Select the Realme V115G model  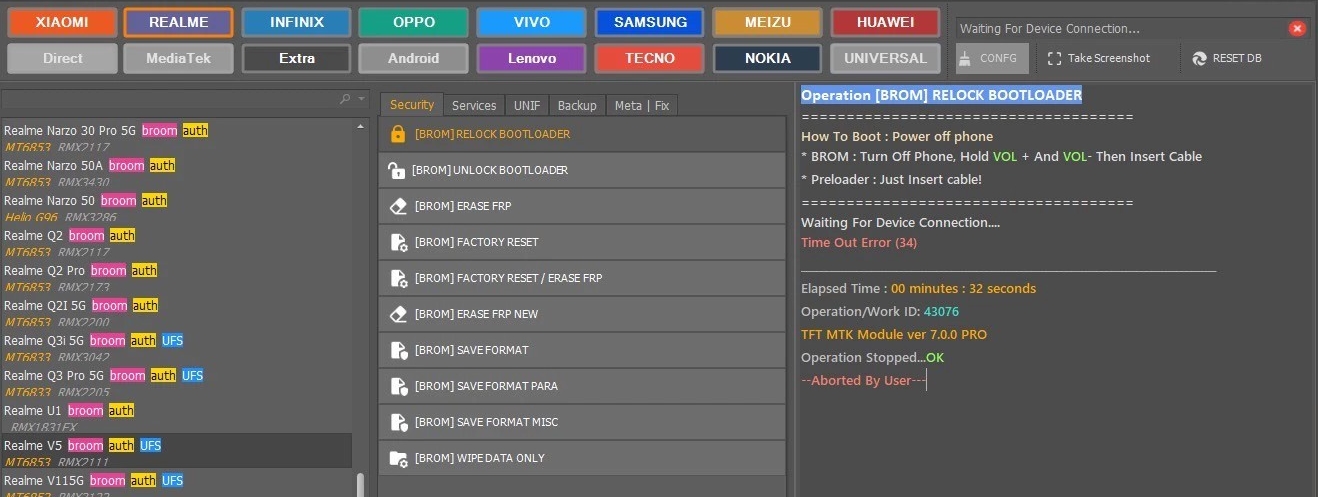point(177,484)
